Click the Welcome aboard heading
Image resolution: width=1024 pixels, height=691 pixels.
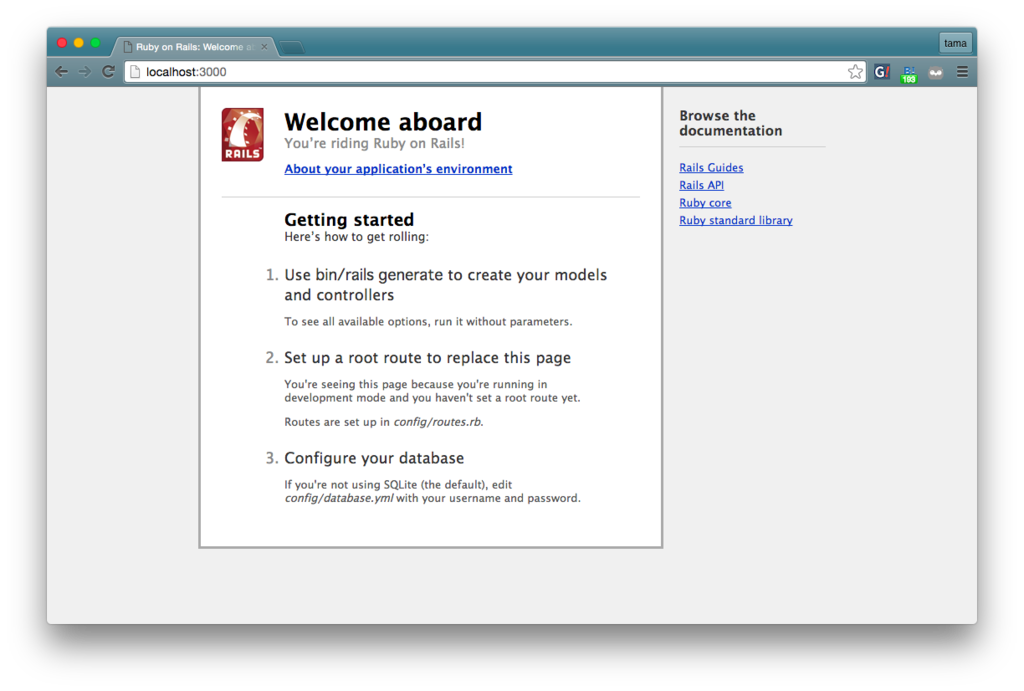coord(383,122)
